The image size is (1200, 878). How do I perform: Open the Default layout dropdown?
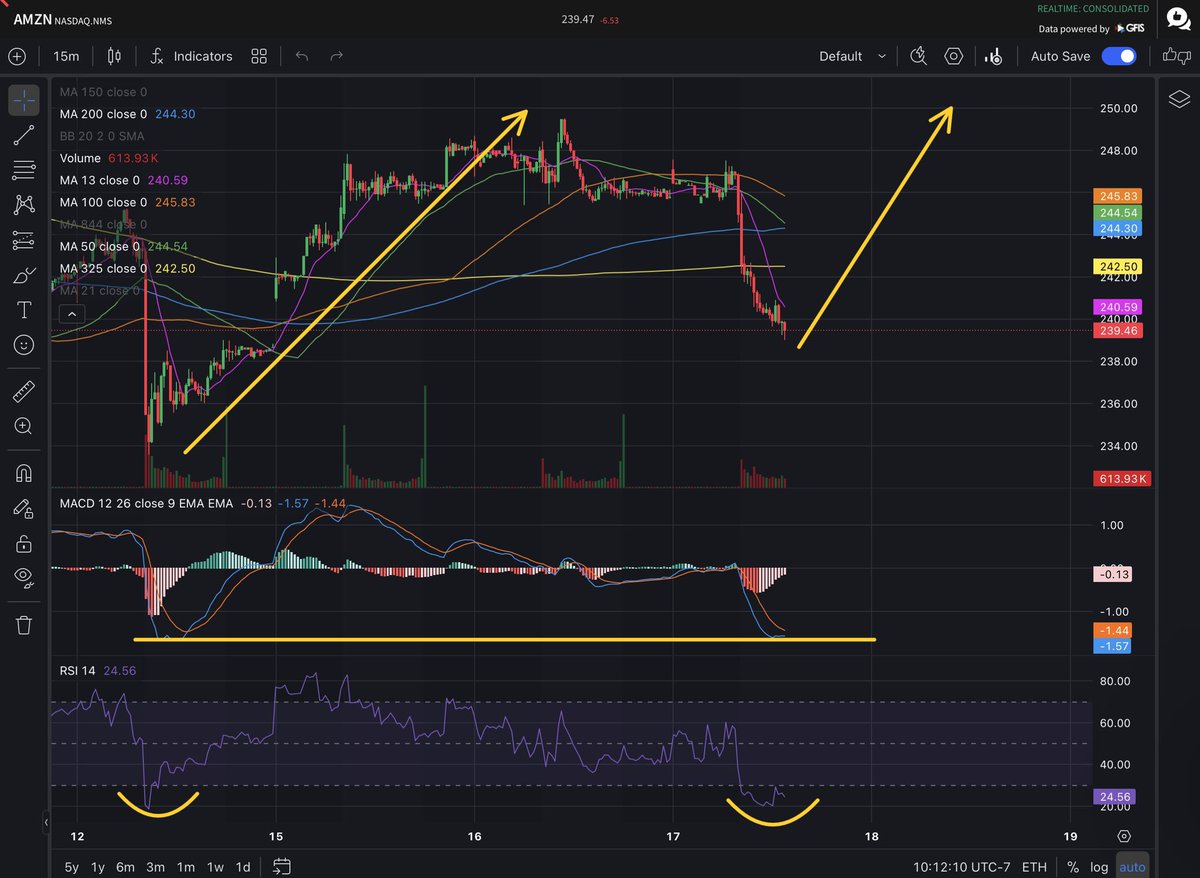point(852,56)
